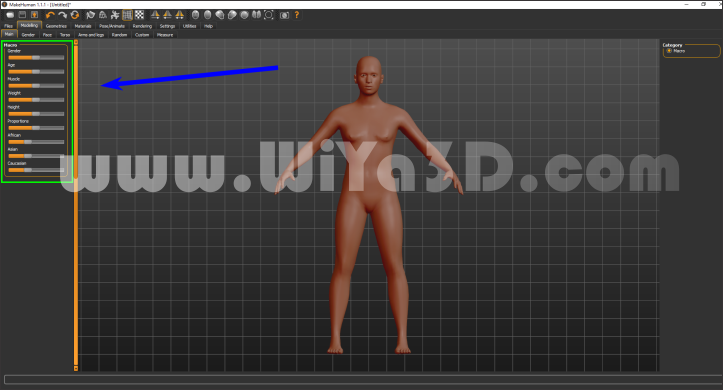Click the 3D human model in viewport
Screen dimensions: 723x390
point(369,205)
